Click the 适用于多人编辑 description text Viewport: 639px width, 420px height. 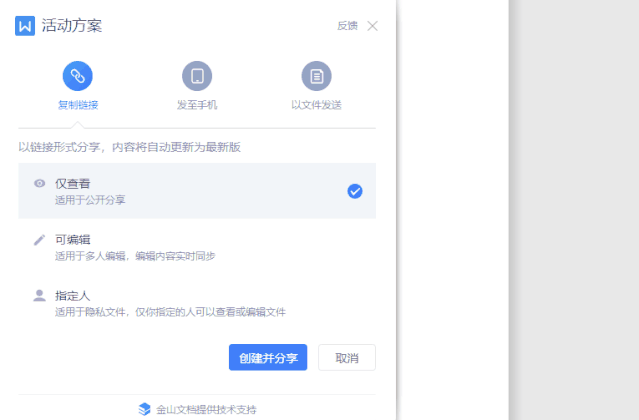coord(135,256)
